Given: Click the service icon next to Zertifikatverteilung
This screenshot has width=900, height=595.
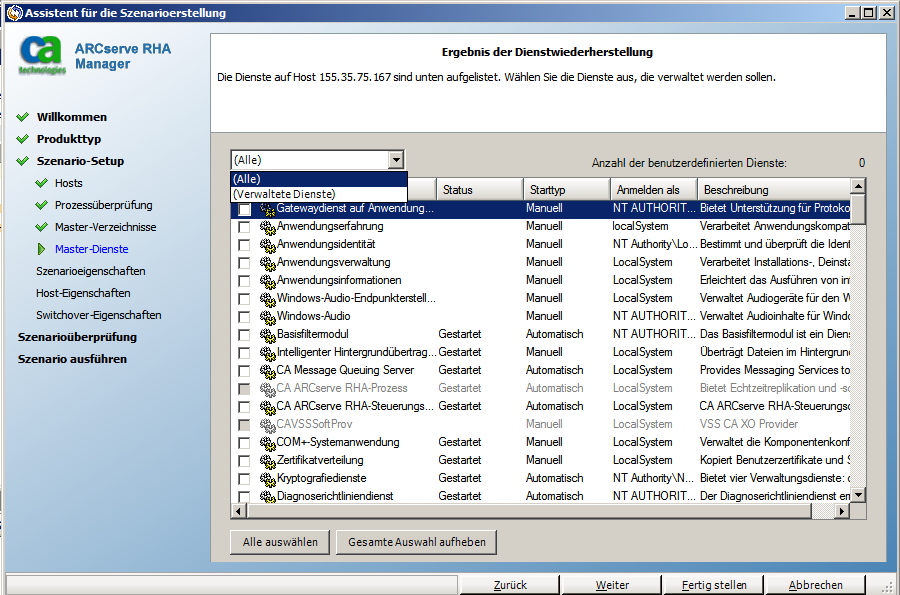Looking at the screenshot, I should tap(267, 460).
